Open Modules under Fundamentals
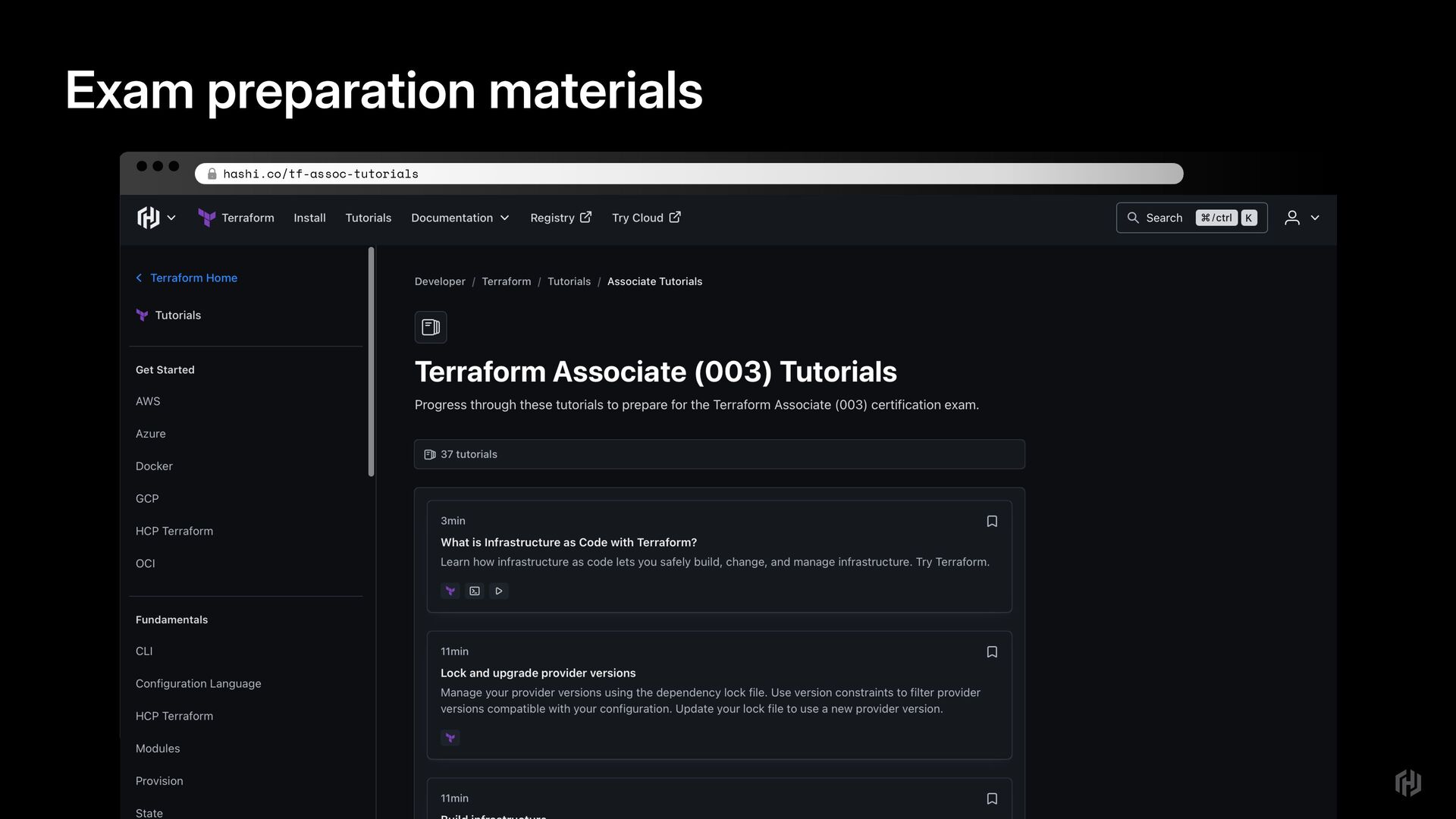This screenshot has width=1456, height=819. click(158, 748)
